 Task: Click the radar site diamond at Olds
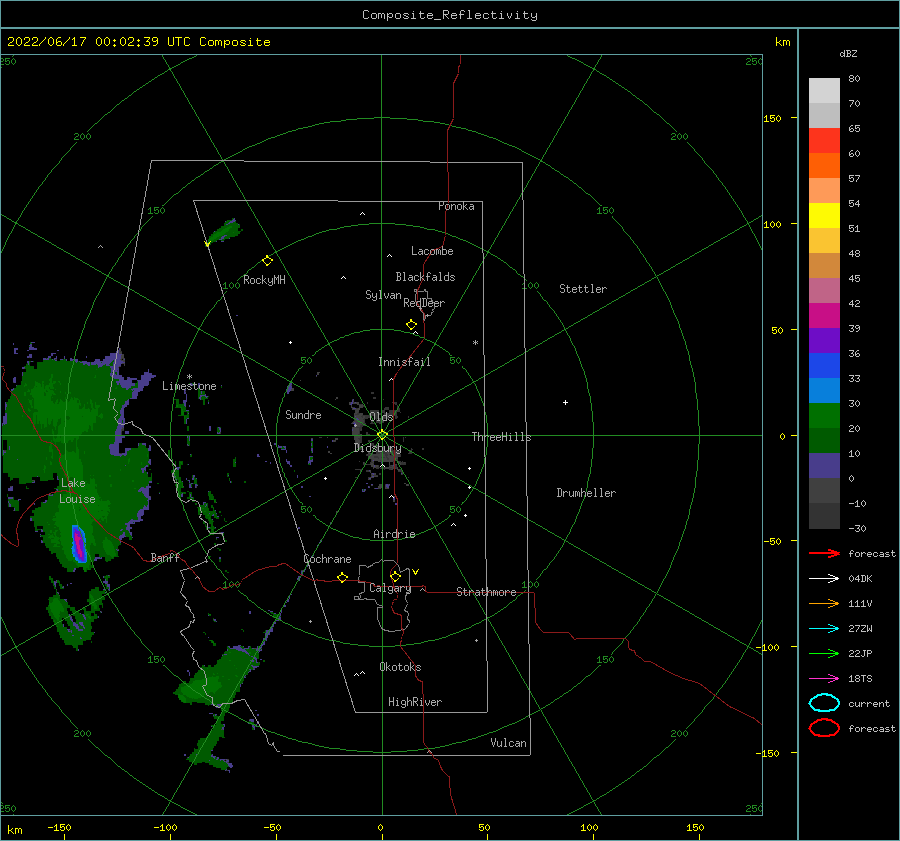[x=382, y=435]
